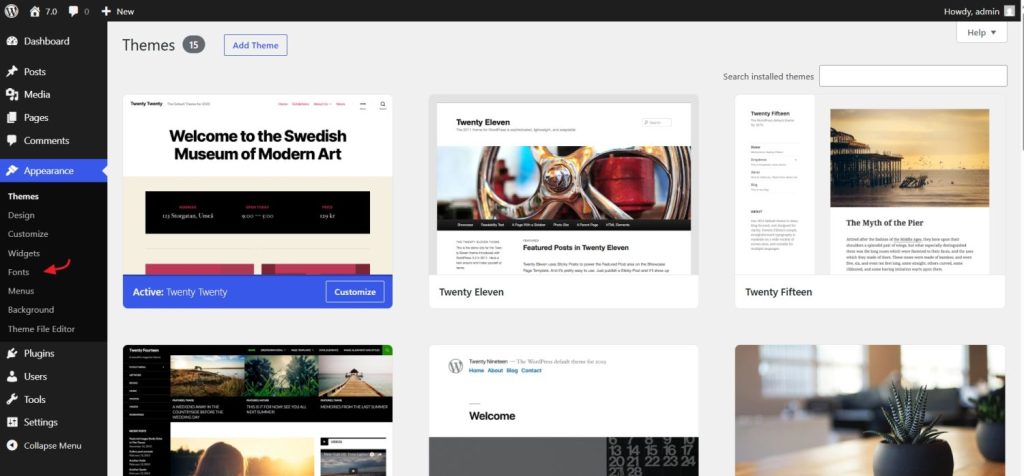Open theme thumbnail with potted plant
Image resolution: width=1024 pixels, height=476 pixels.
(870, 411)
